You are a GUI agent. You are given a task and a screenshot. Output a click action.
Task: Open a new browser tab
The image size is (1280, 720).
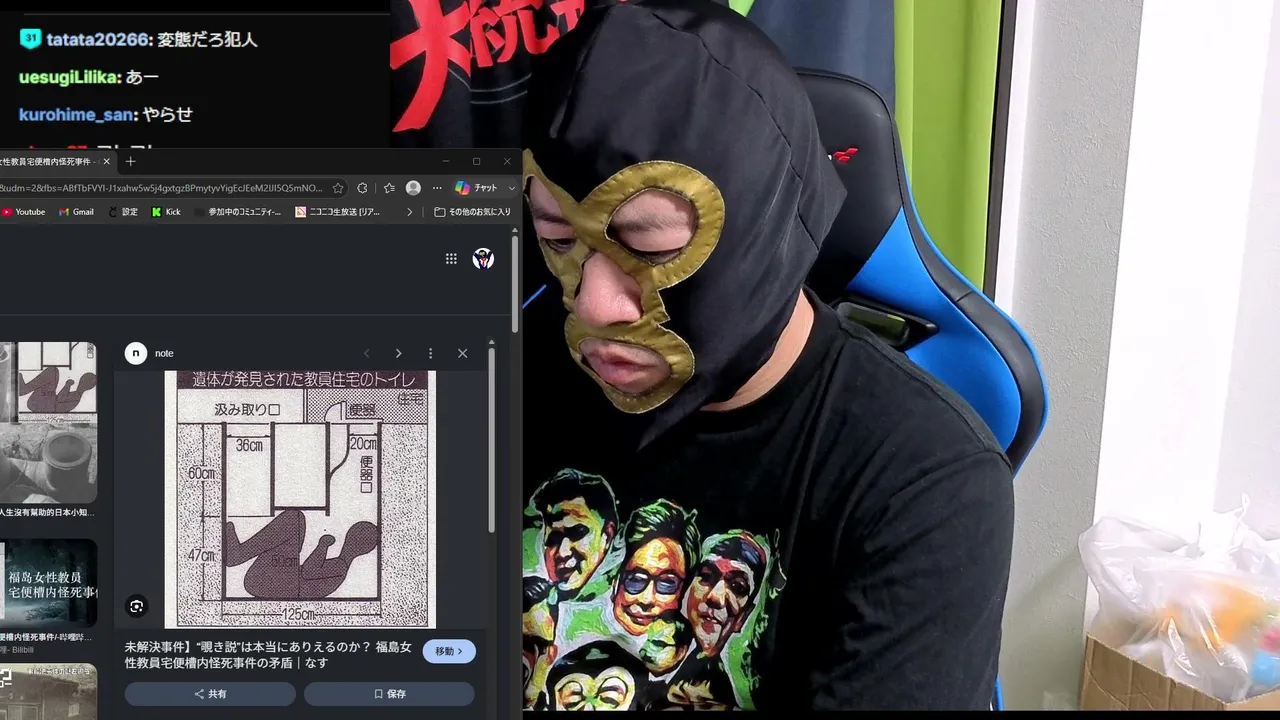[130, 161]
